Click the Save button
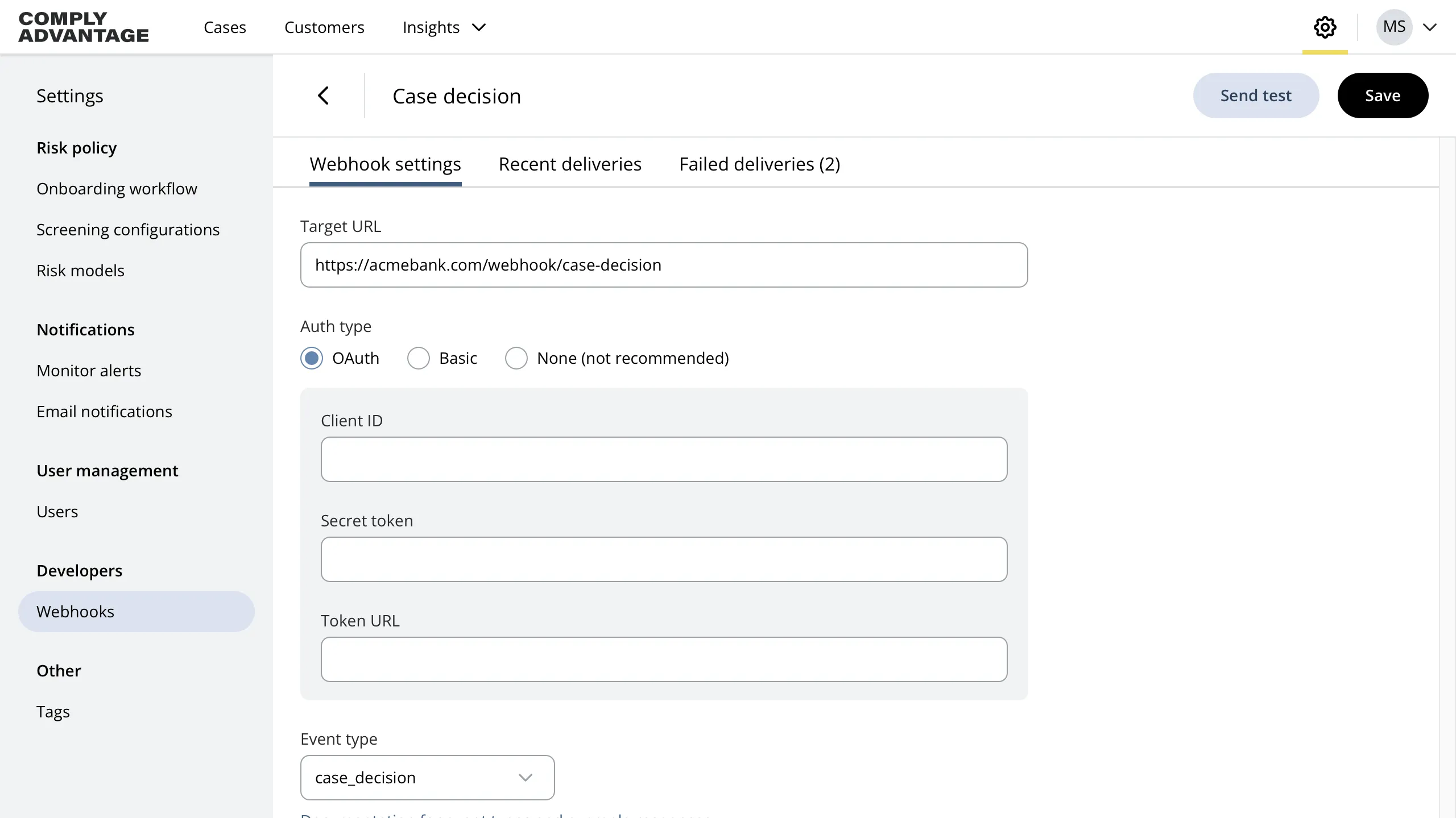1456x818 pixels. [1383, 95]
